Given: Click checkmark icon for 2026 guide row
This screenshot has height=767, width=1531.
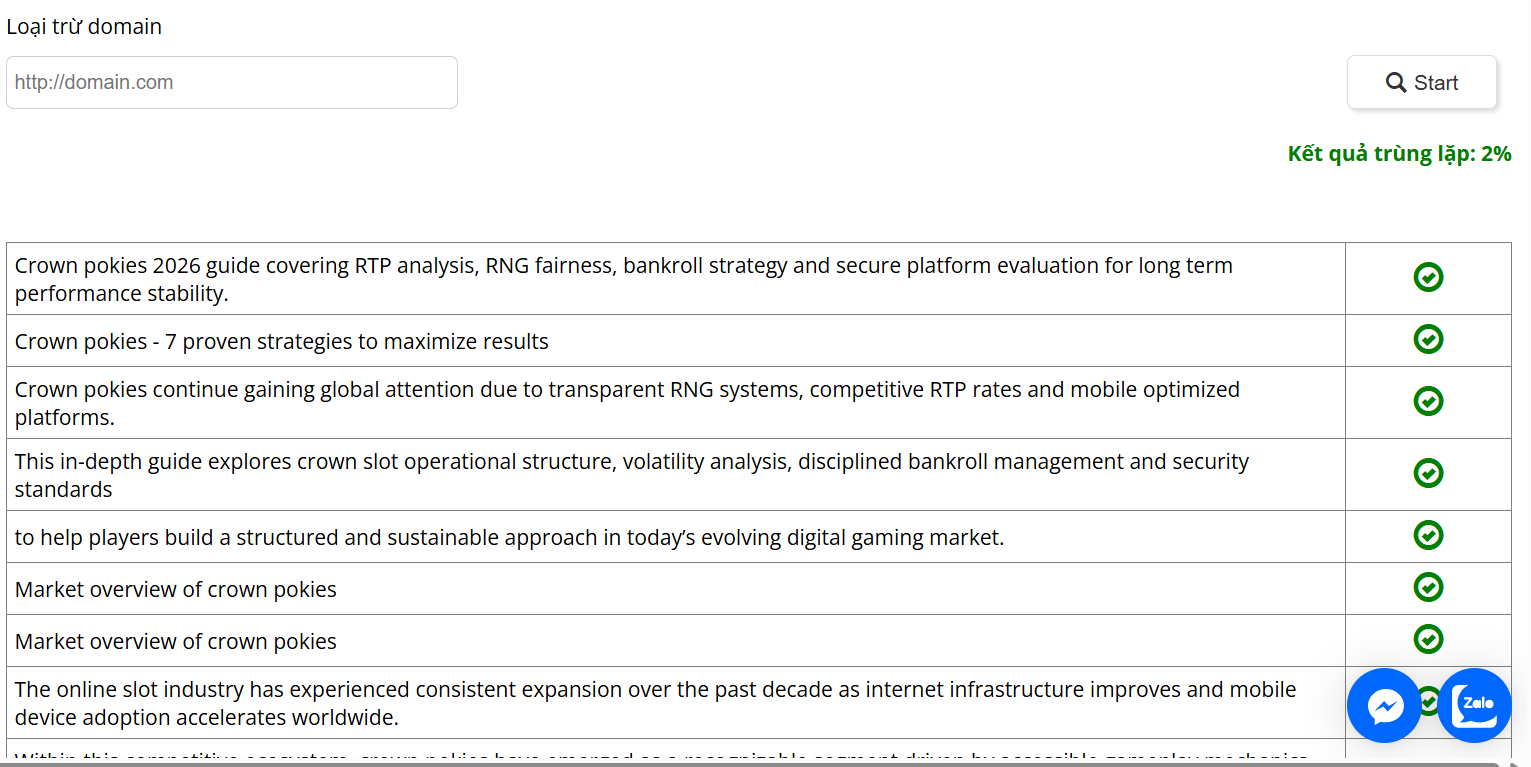Looking at the screenshot, I should click(1428, 277).
